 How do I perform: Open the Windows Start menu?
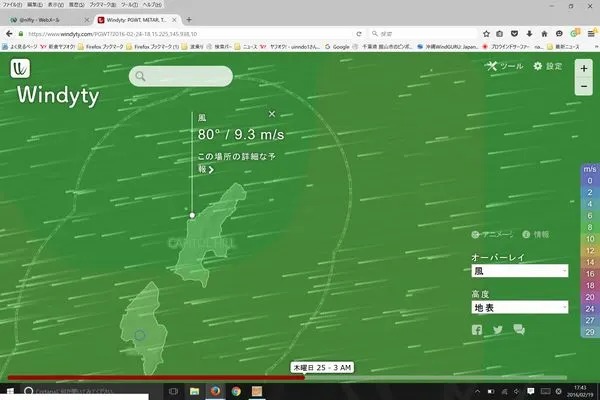(x=9, y=391)
